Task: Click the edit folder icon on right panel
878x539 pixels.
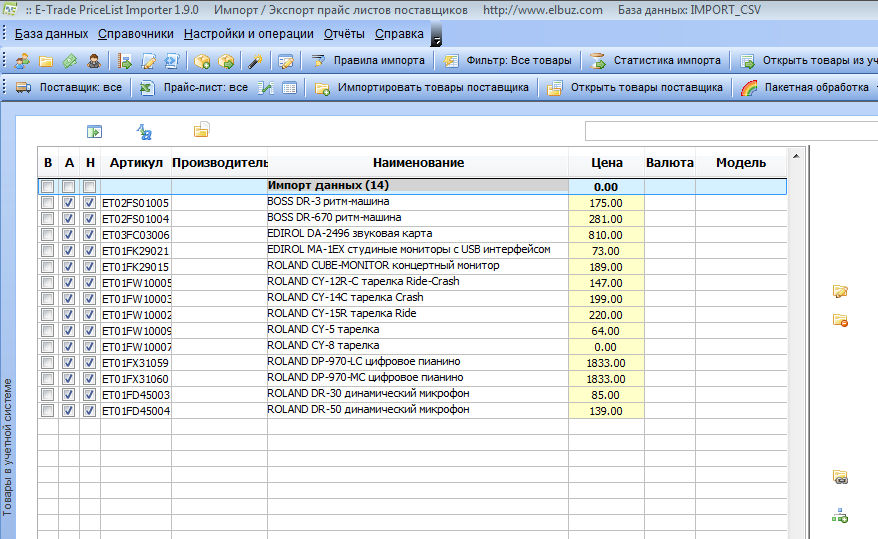Action: tap(840, 291)
